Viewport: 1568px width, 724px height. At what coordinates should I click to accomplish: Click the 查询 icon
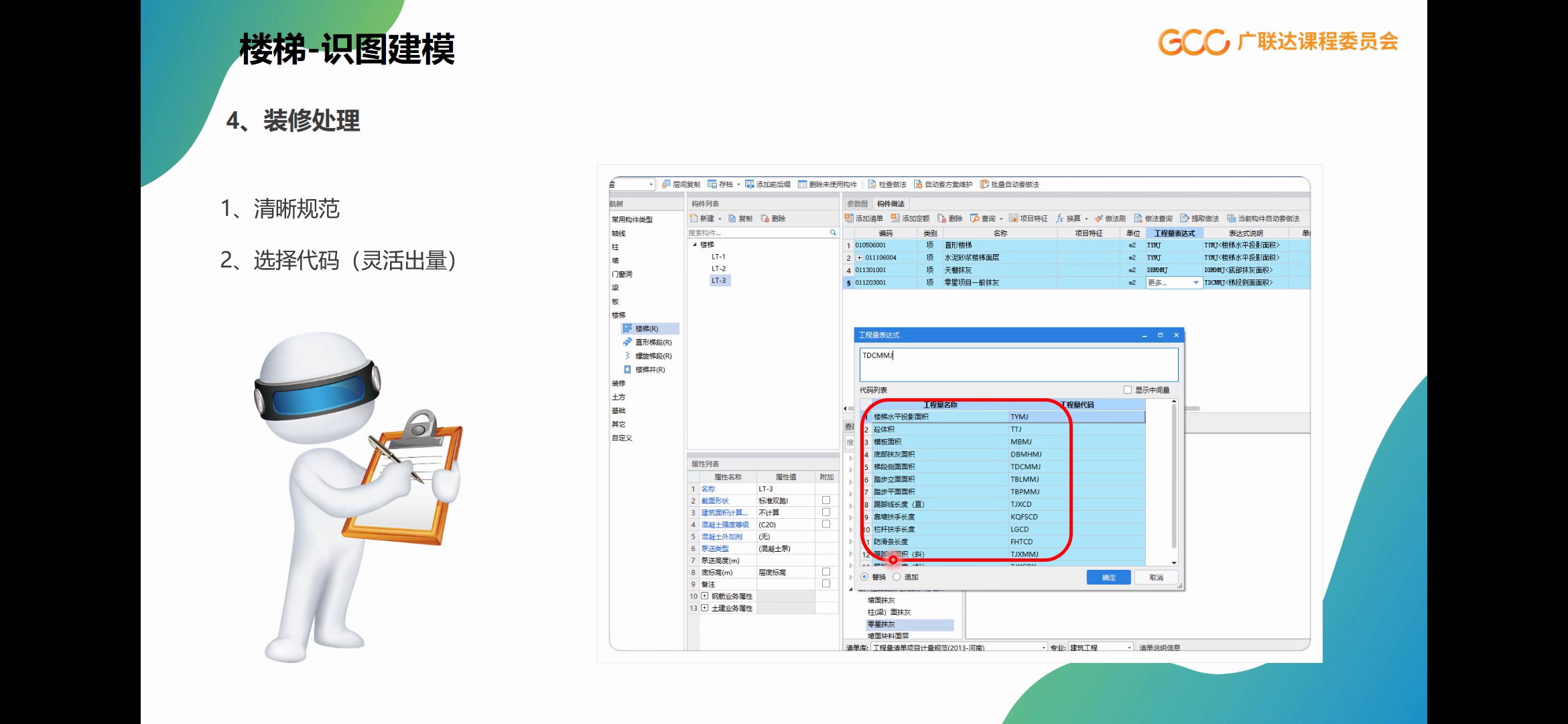pyautogui.click(x=975, y=219)
